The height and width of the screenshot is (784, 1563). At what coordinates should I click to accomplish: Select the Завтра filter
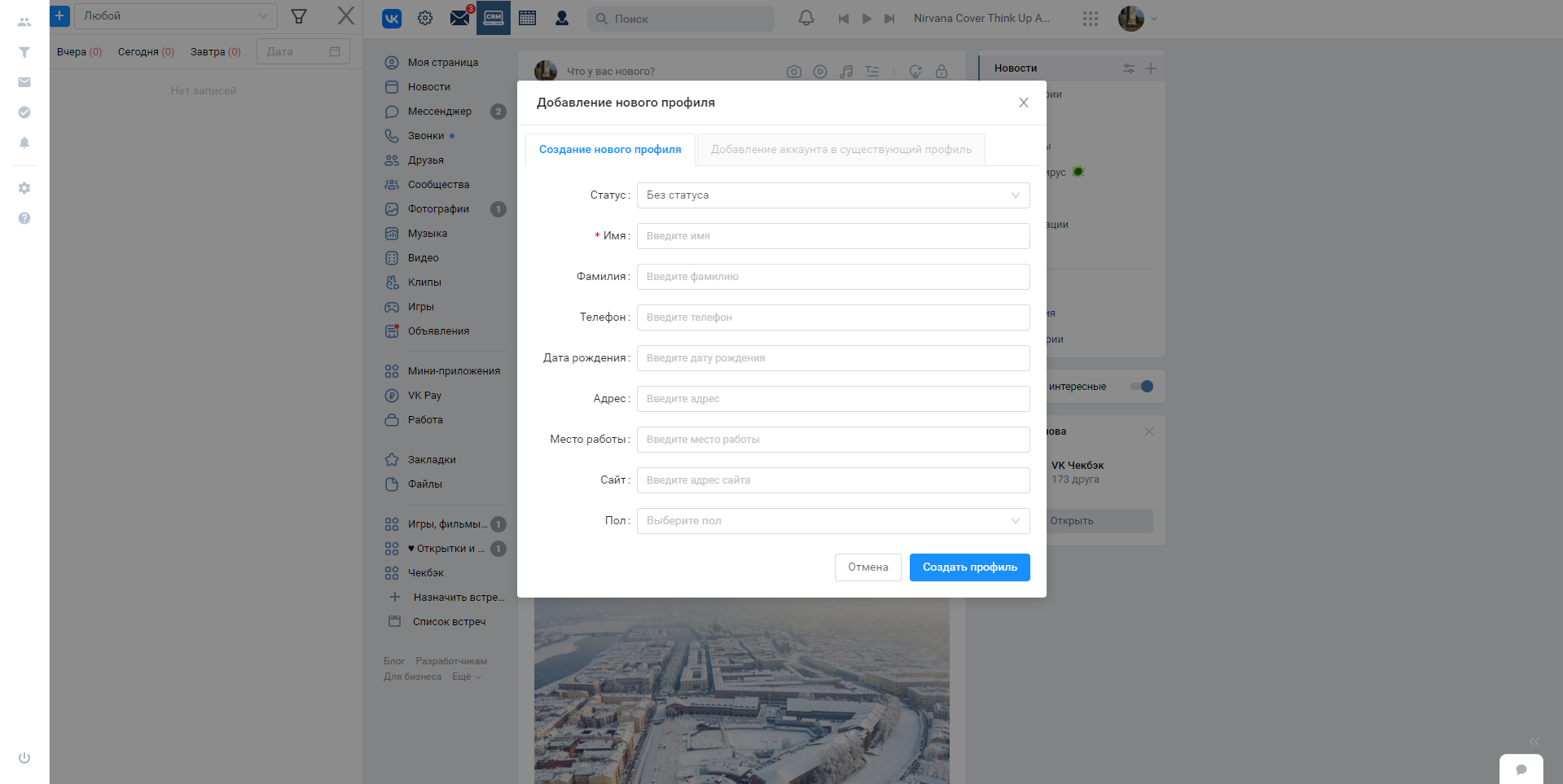point(216,52)
